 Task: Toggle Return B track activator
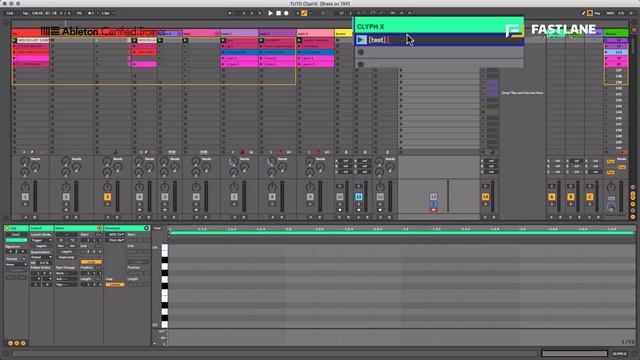tap(571, 197)
